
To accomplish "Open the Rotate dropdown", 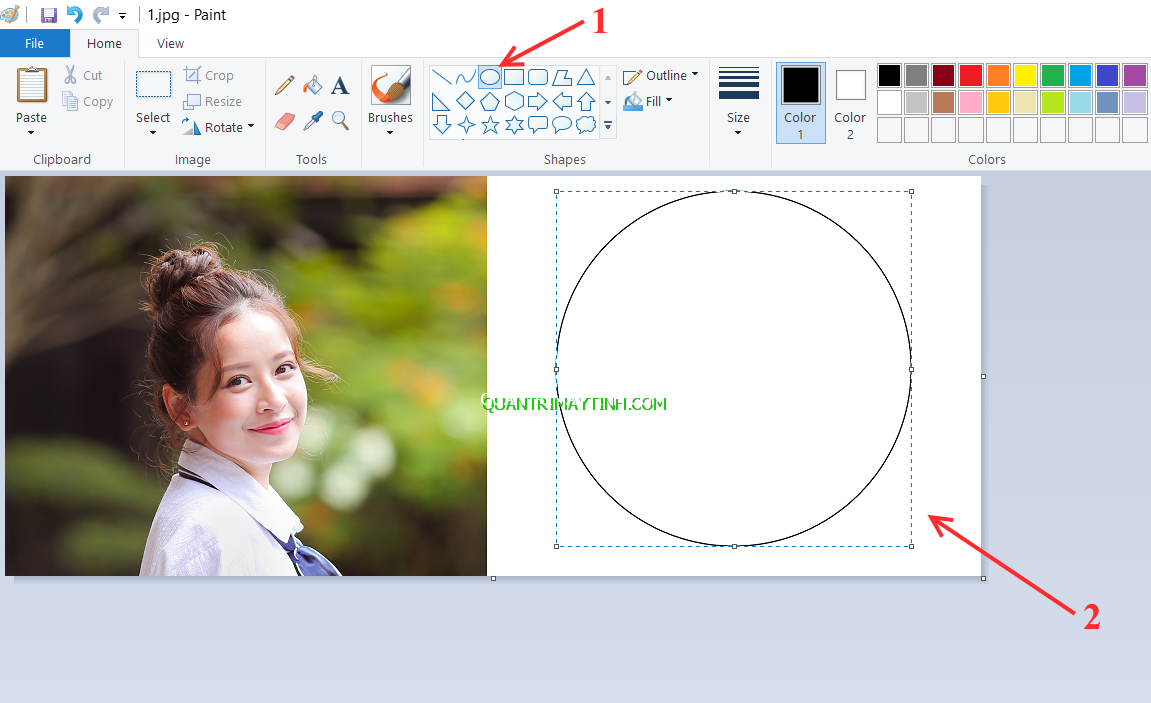I will 219,127.
